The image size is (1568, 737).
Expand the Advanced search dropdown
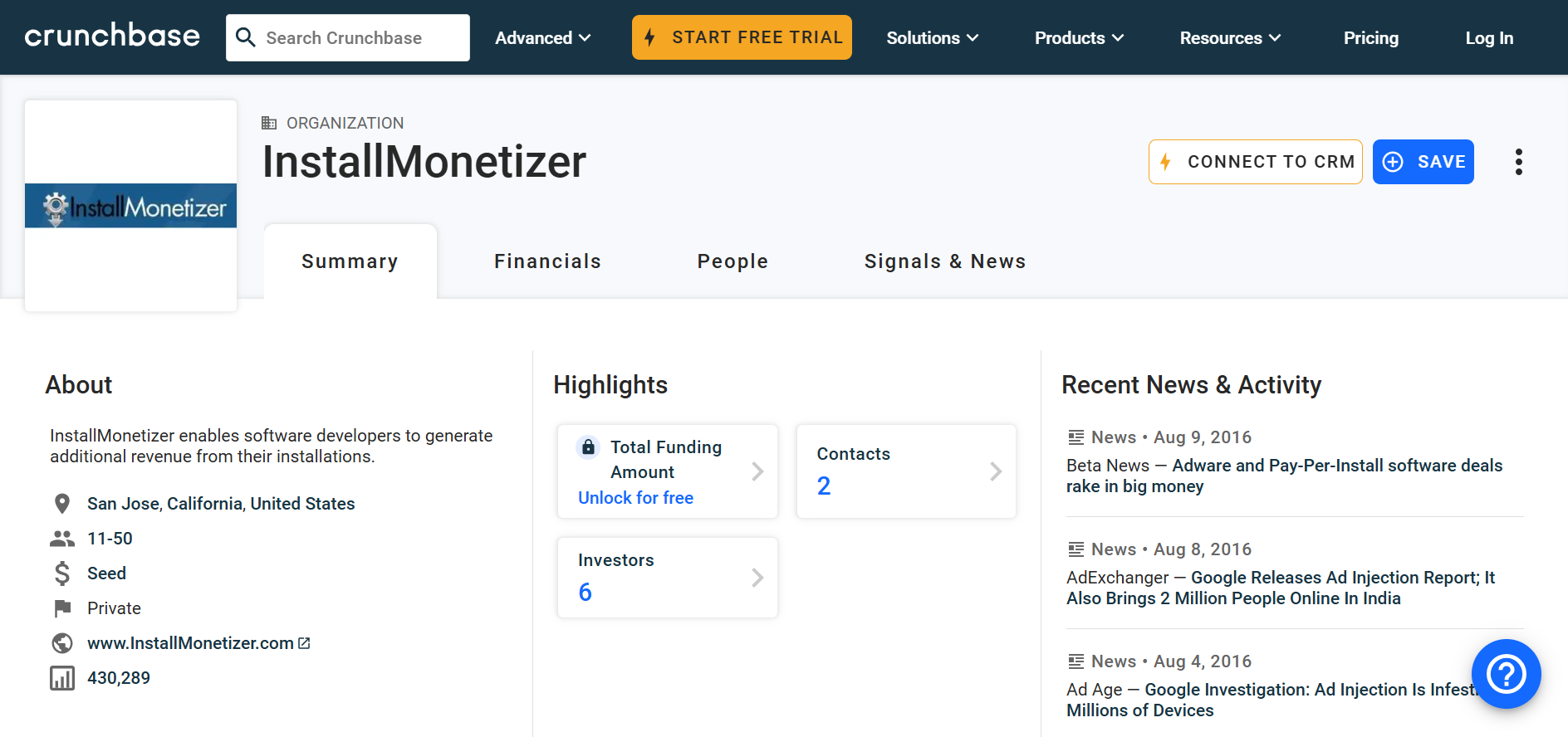click(x=543, y=38)
